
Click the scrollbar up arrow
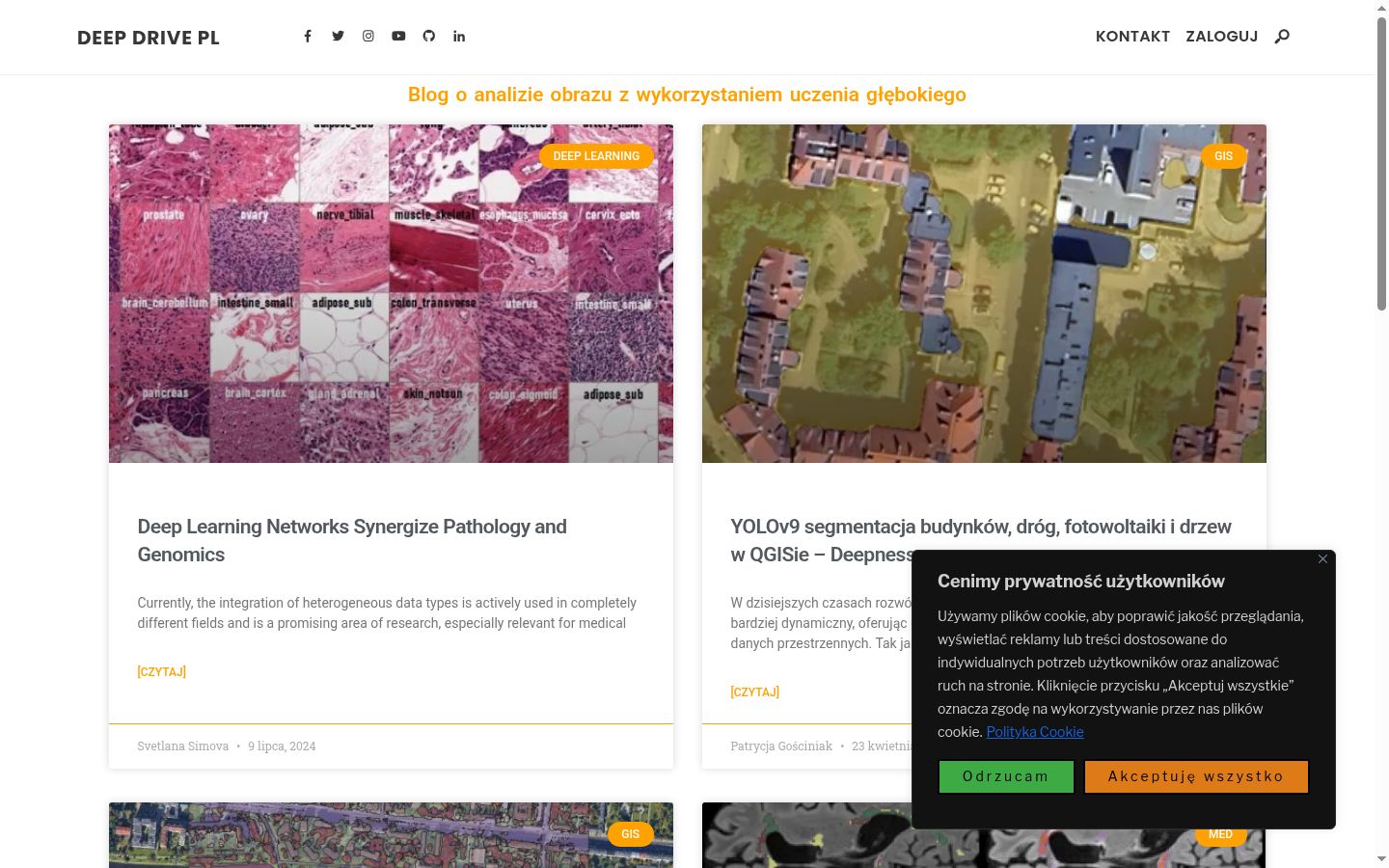click(1381, 7)
